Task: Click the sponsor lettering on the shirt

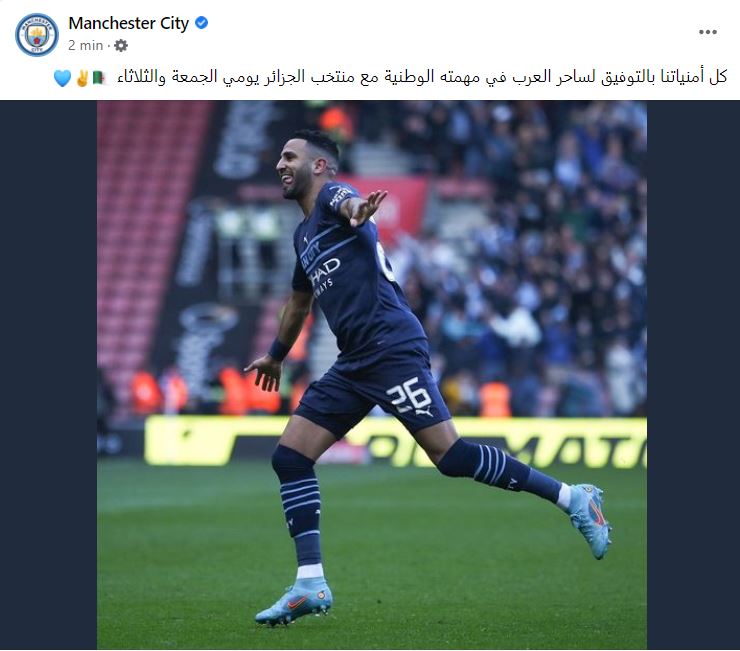Action: click(x=323, y=274)
